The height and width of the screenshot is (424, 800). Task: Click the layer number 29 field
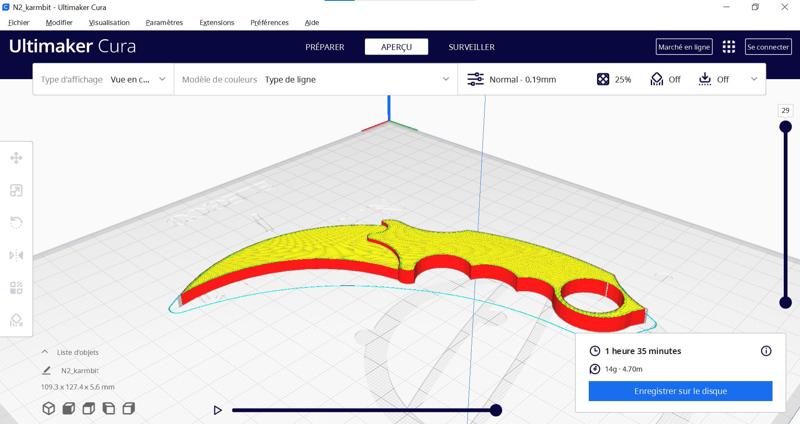pyautogui.click(x=785, y=110)
